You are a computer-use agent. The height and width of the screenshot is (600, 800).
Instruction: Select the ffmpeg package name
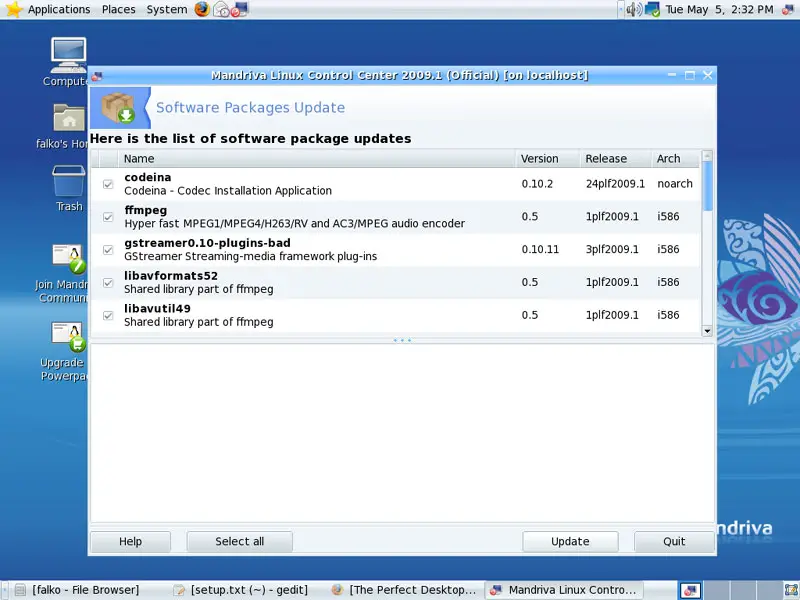(145, 210)
